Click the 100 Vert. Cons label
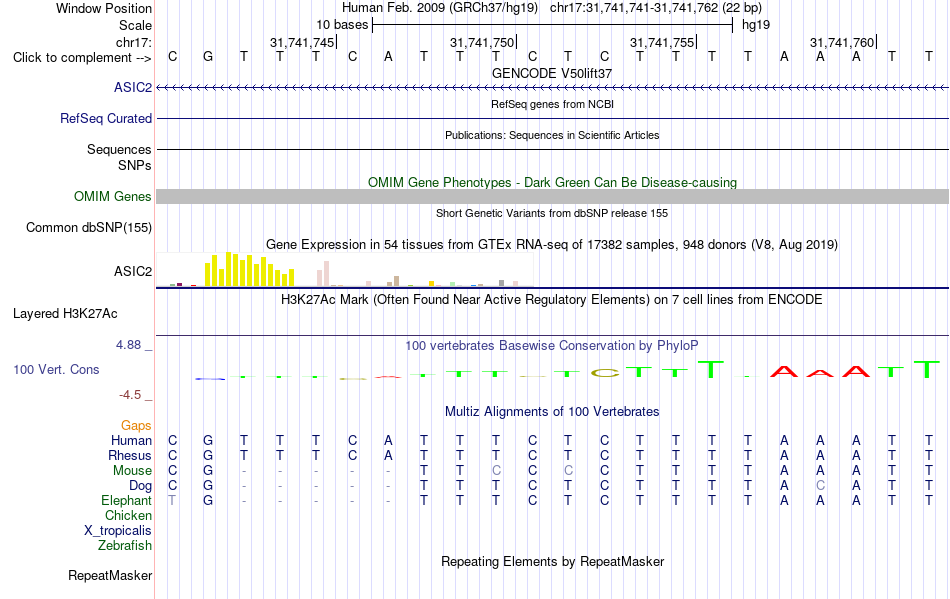 pyautogui.click(x=56, y=369)
